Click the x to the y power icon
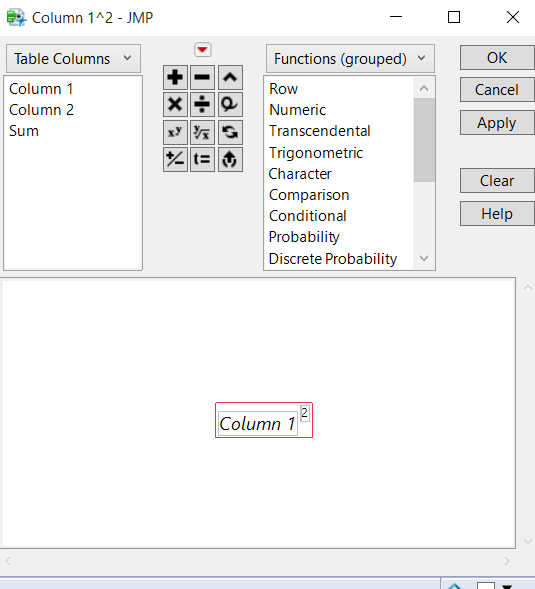The width and height of the screenshot is (535, 589). tap(175, 132)
